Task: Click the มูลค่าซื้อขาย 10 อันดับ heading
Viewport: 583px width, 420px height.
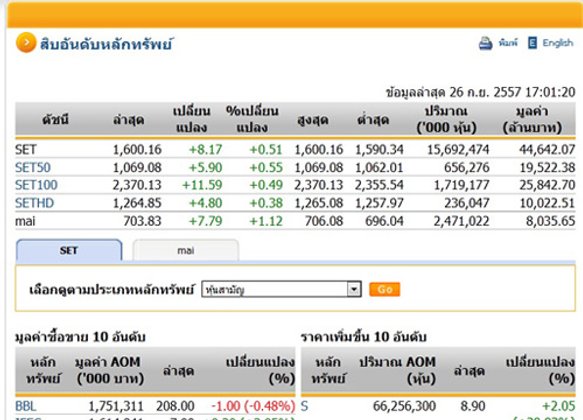Action: pyautogui.click(x=80, y=337)
